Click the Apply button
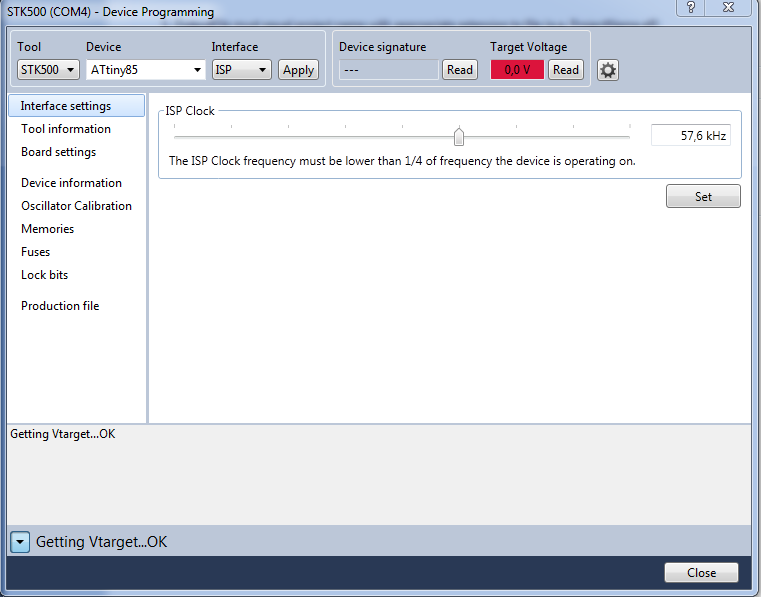 pyautogui.click(x=298, y=70)
